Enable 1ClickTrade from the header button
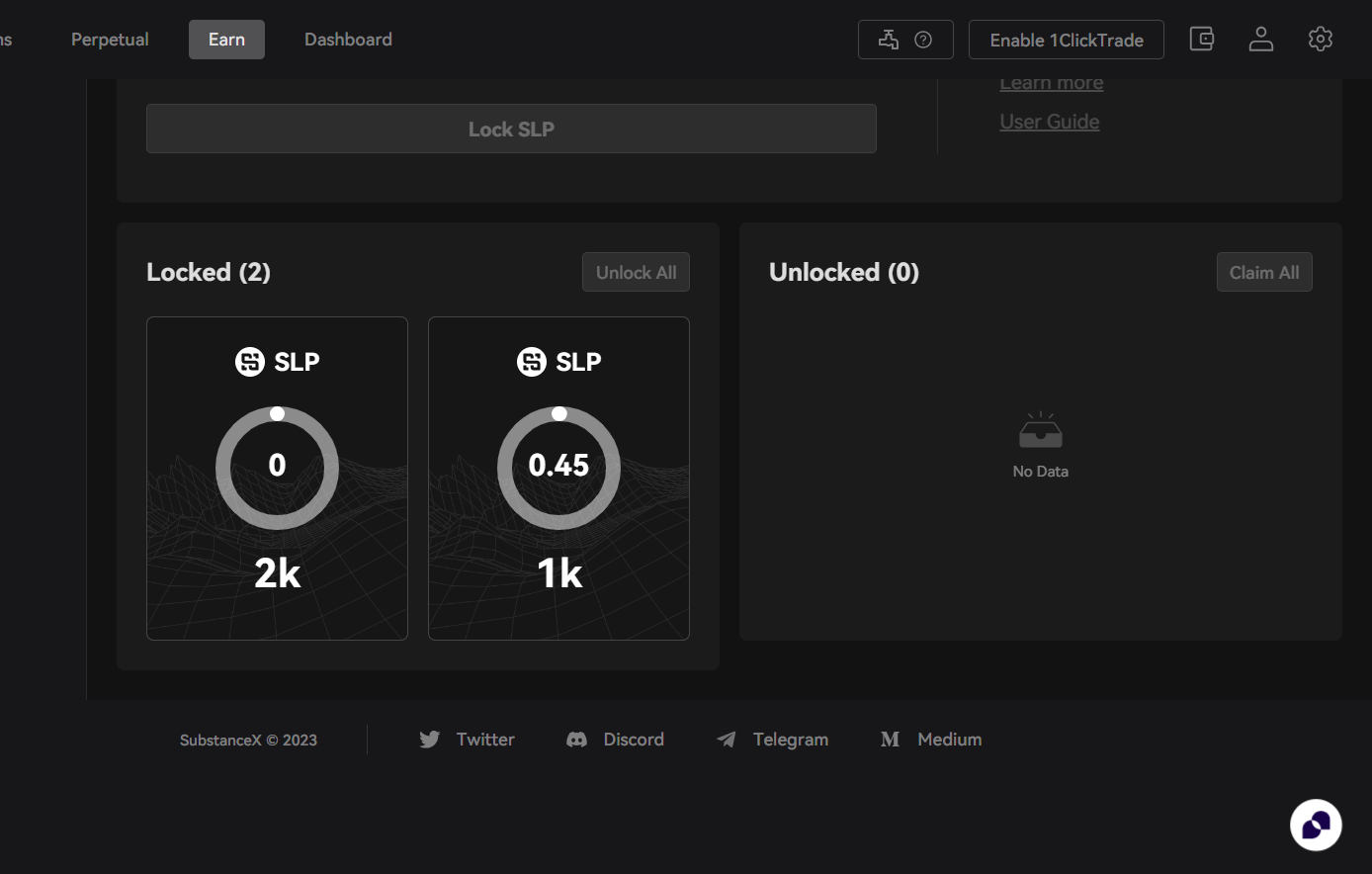Screen dimensions: 1372x874 (1067, 40)
